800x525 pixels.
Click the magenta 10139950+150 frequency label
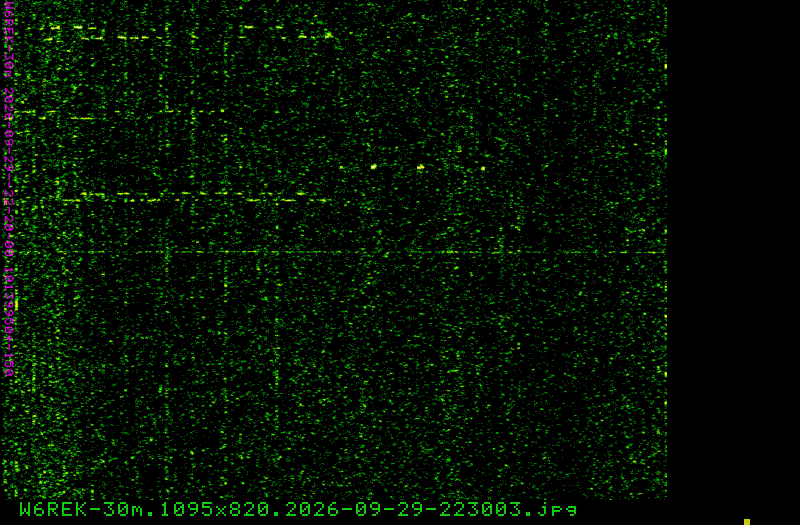[x=8, y=321]
